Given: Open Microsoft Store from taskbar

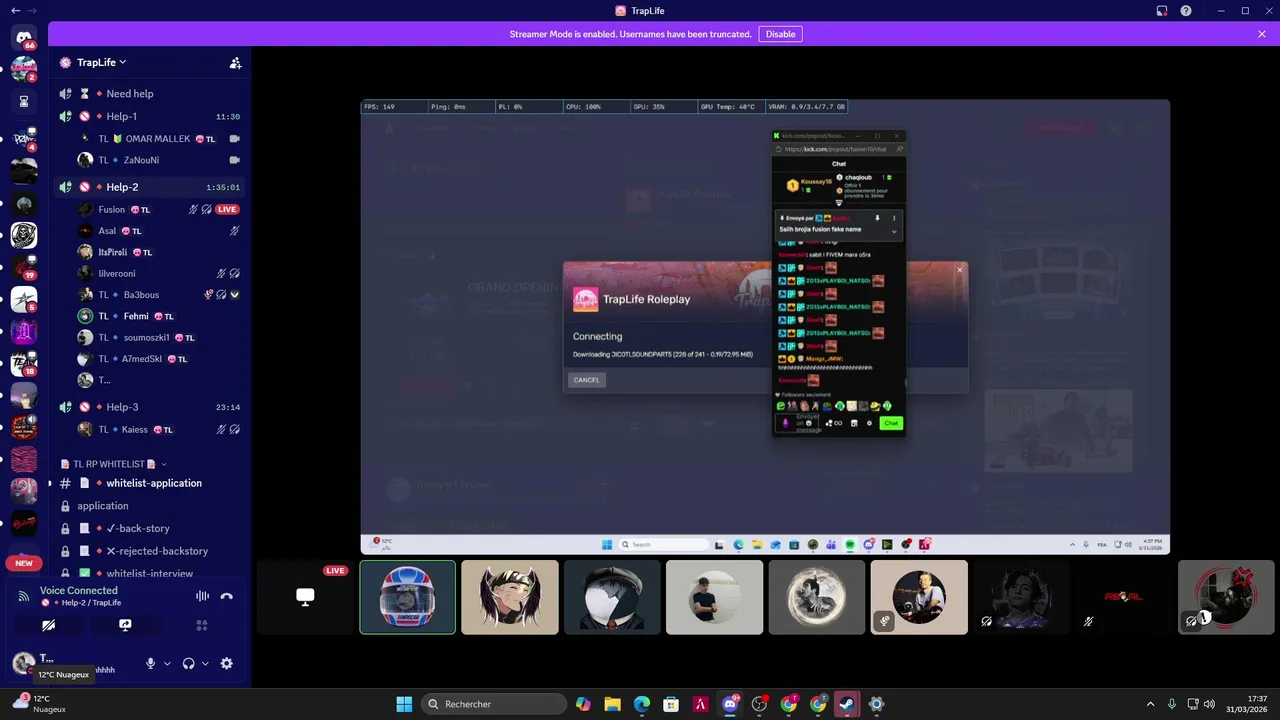Looking at the screenshot, I should [671, 704].
